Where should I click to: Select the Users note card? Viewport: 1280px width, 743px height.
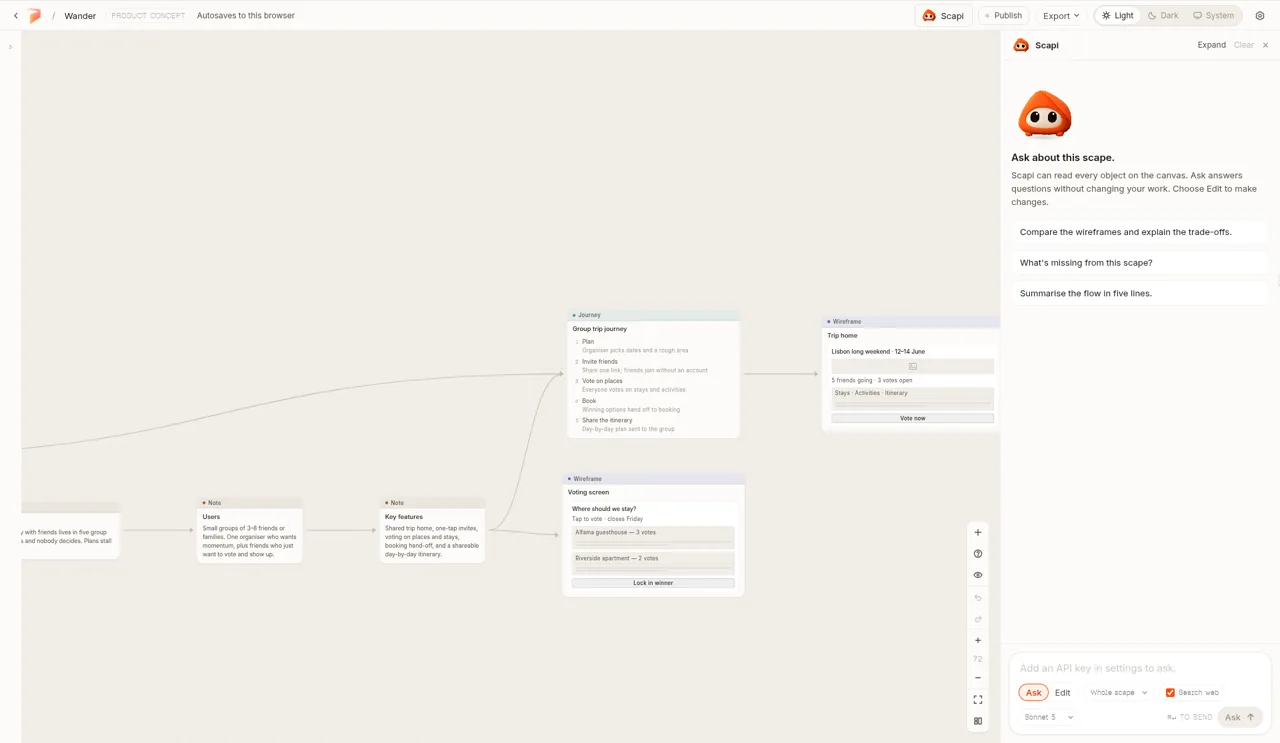[x=249, y=530]
